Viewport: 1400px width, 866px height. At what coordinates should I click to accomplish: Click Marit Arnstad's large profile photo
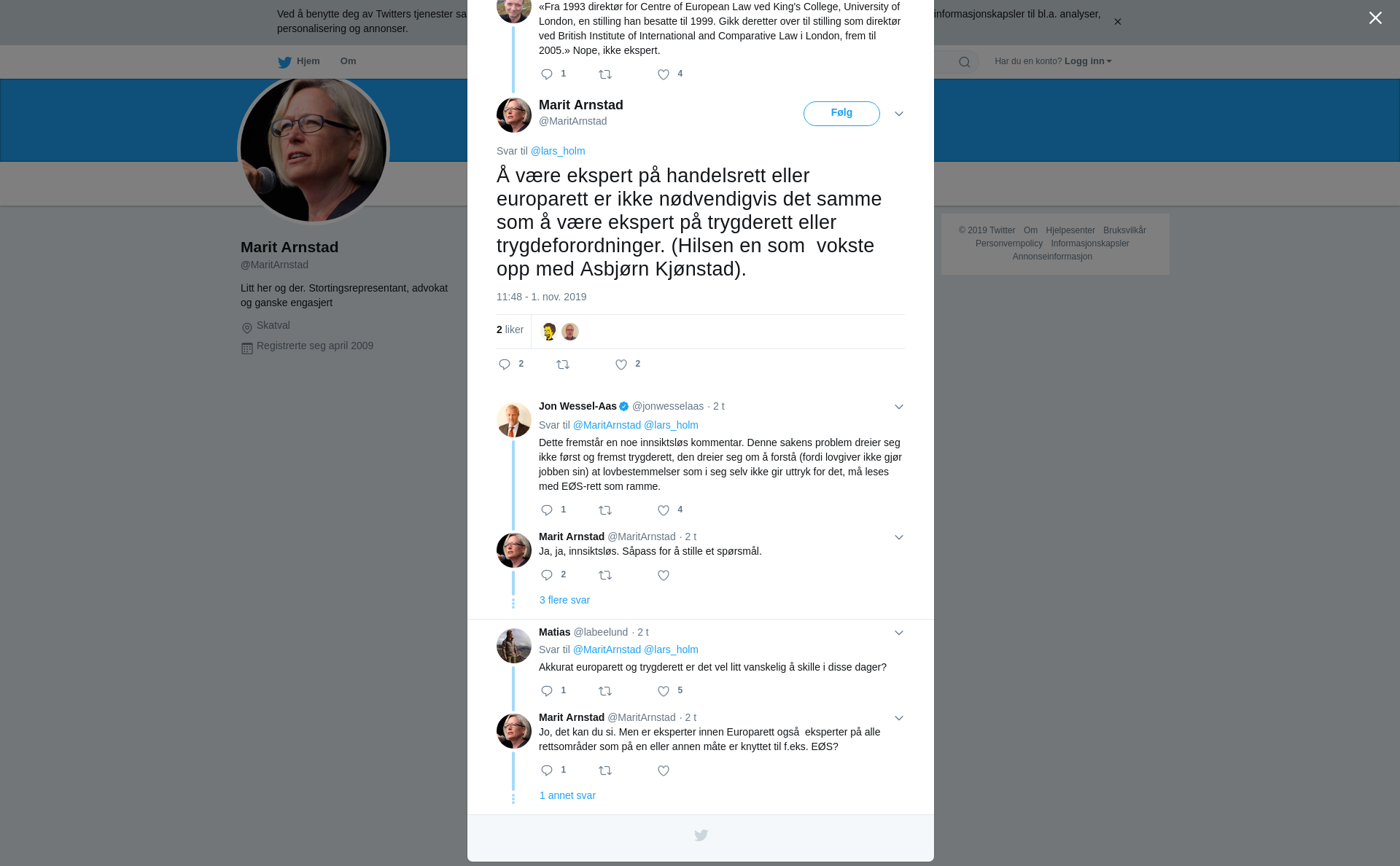pyautogui.click(x=314, y=149)
